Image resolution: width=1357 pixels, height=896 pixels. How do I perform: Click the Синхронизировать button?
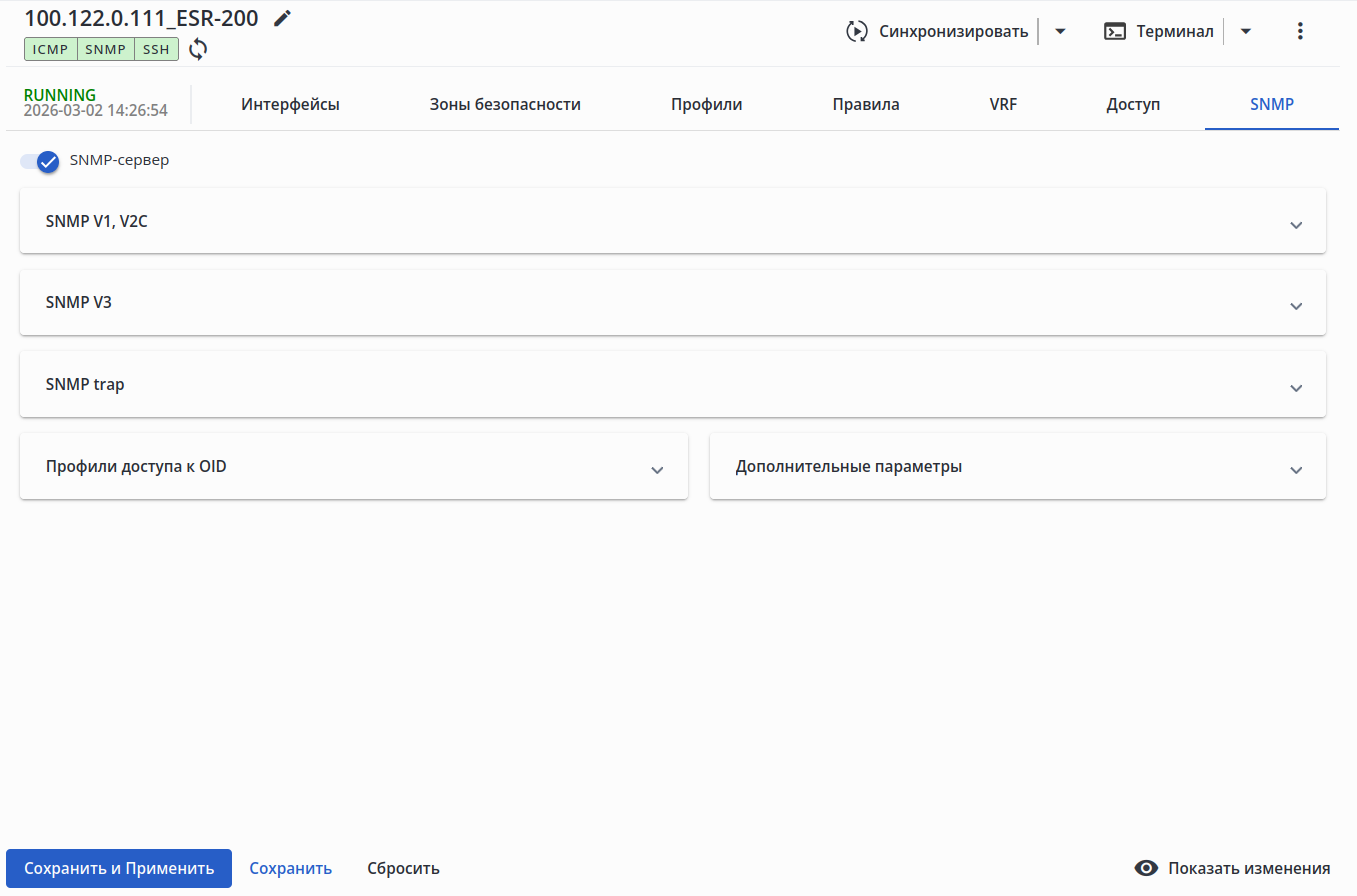937,31
